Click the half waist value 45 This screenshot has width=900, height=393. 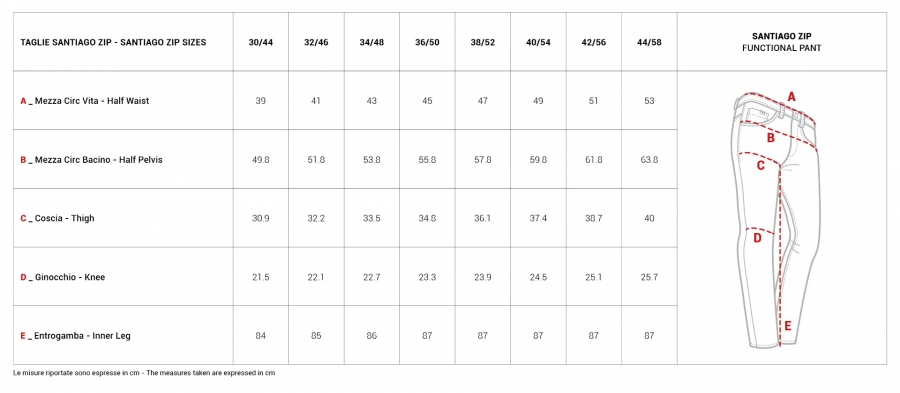[x=427, y=101]
